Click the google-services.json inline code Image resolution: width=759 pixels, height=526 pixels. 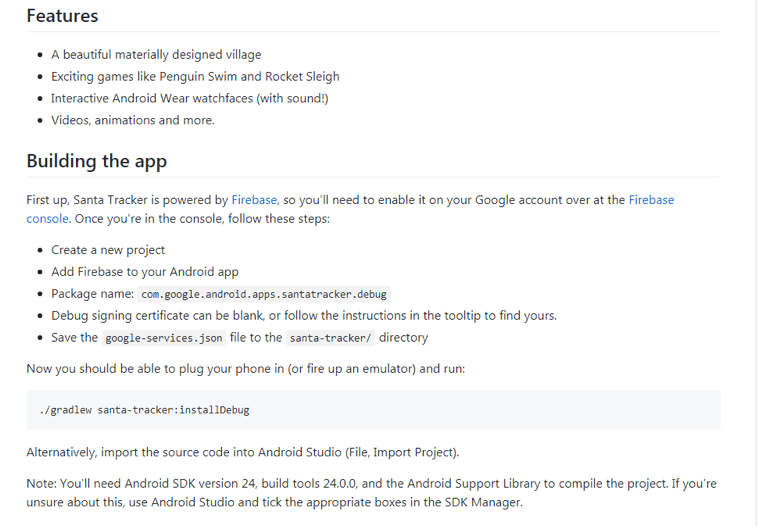tap(164, 338)
